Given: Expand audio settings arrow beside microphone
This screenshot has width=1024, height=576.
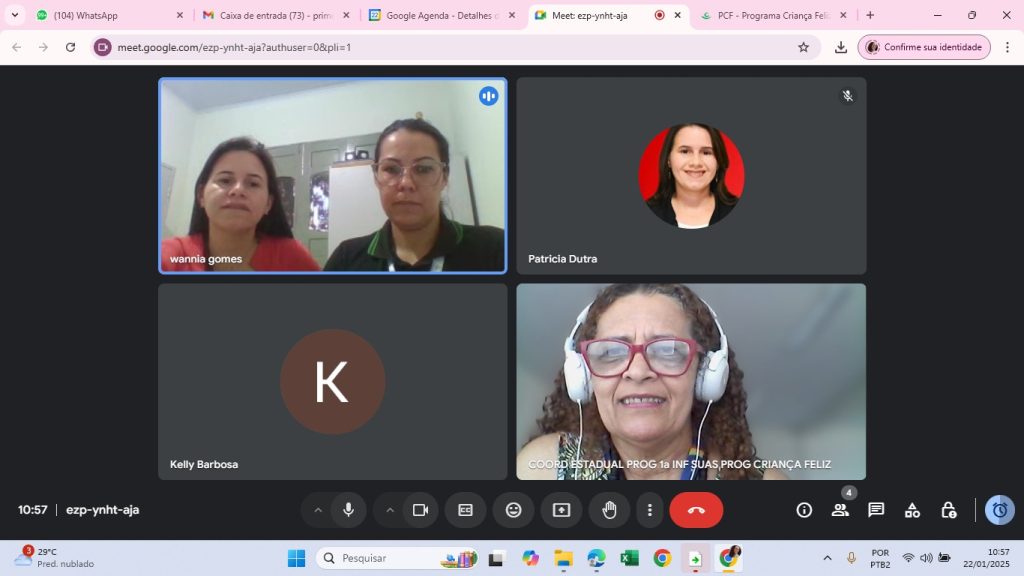Looking at the screenshot, I should (x=318, y=510).
